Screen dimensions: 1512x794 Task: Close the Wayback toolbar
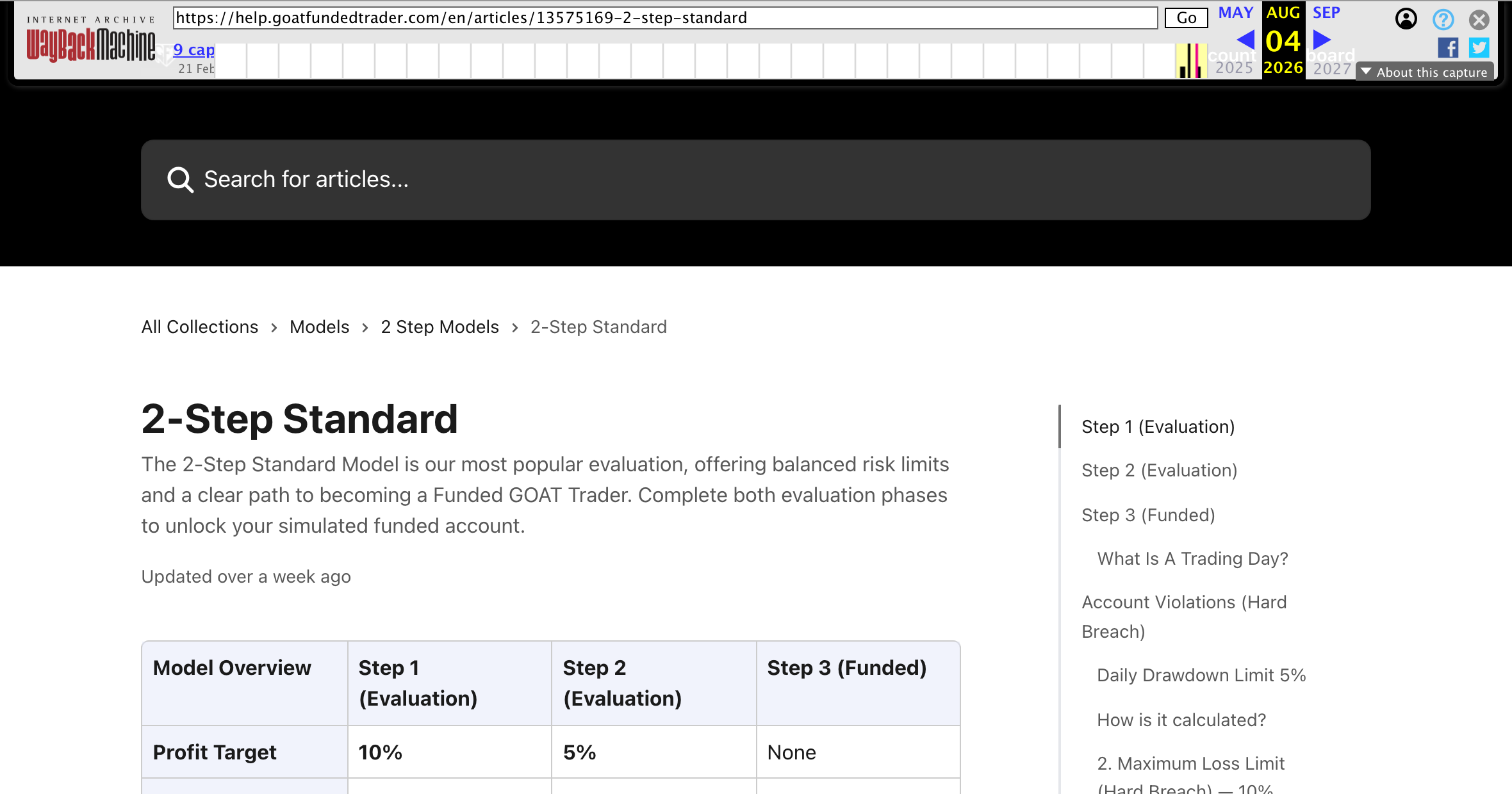(1479, 19)
